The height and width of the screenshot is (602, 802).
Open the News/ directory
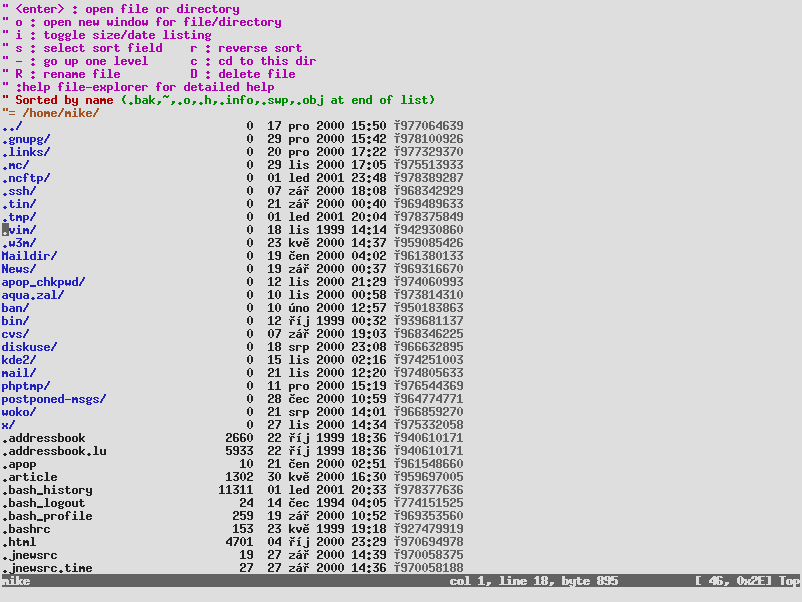[x=20, y=269]
